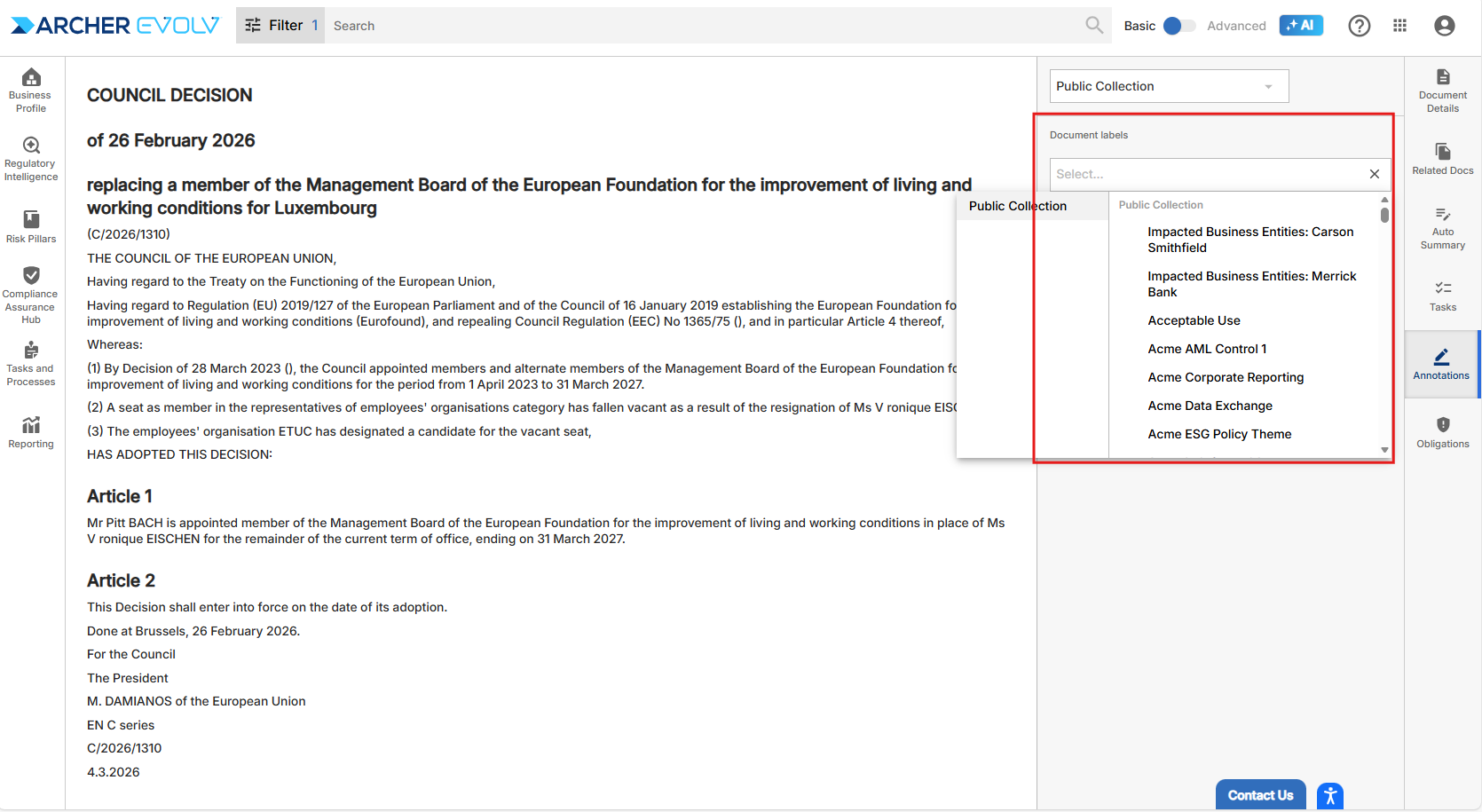Click the Contact Us button
This screenshot has height=812, width=1482.
(1259, 795)
